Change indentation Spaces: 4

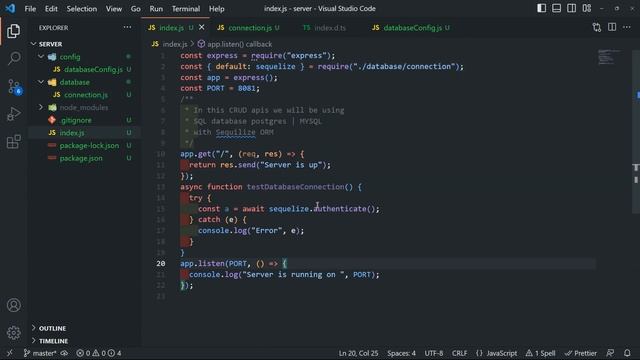point(401,353)
